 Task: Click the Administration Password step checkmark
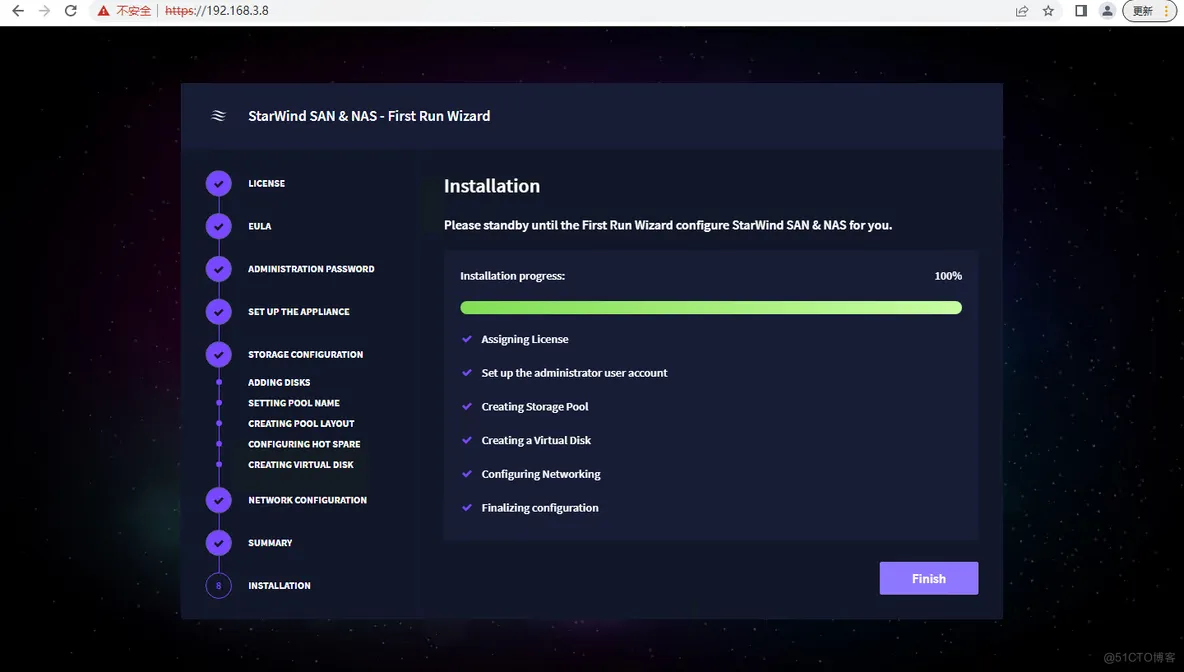218,269
